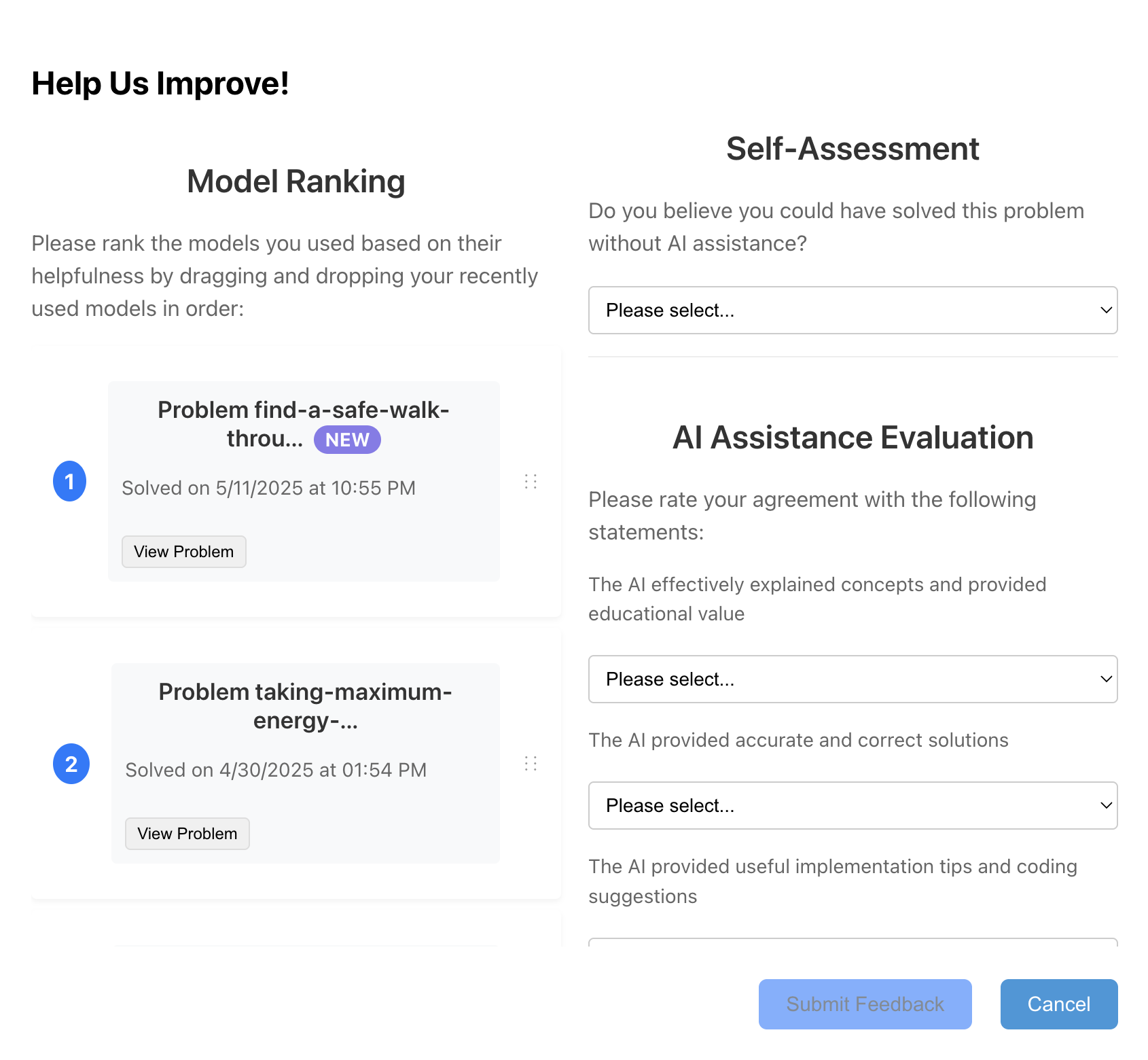Grab the drag handle for find-a-safe-walk problem
This screenshot has width=1148, height=1060.
[x=531, y=482]
